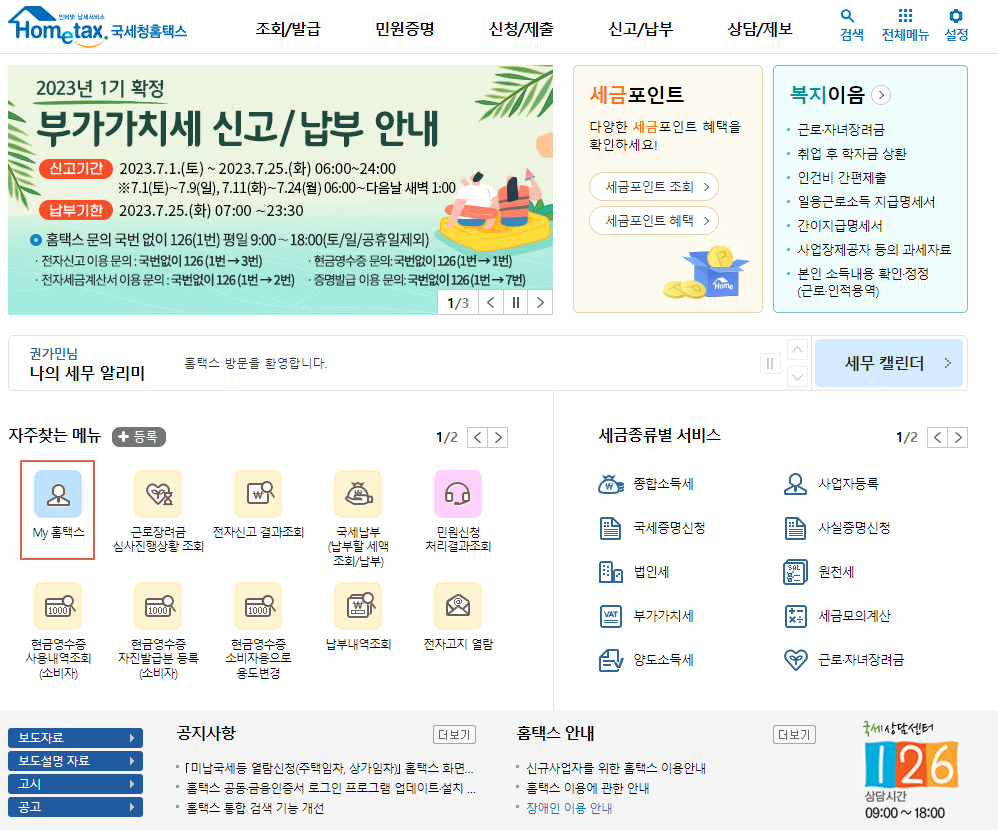Click the Hometax logo
The height and width of the screenshot is (830, 998).
click(x=97, y=27)
